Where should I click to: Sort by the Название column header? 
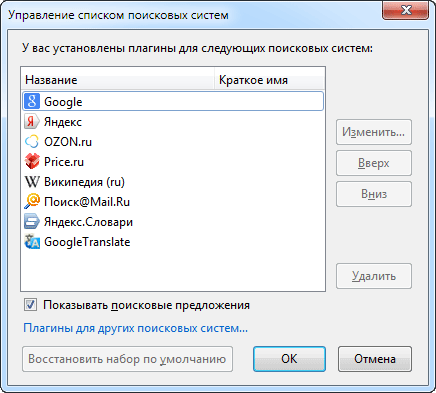point(118,80)
